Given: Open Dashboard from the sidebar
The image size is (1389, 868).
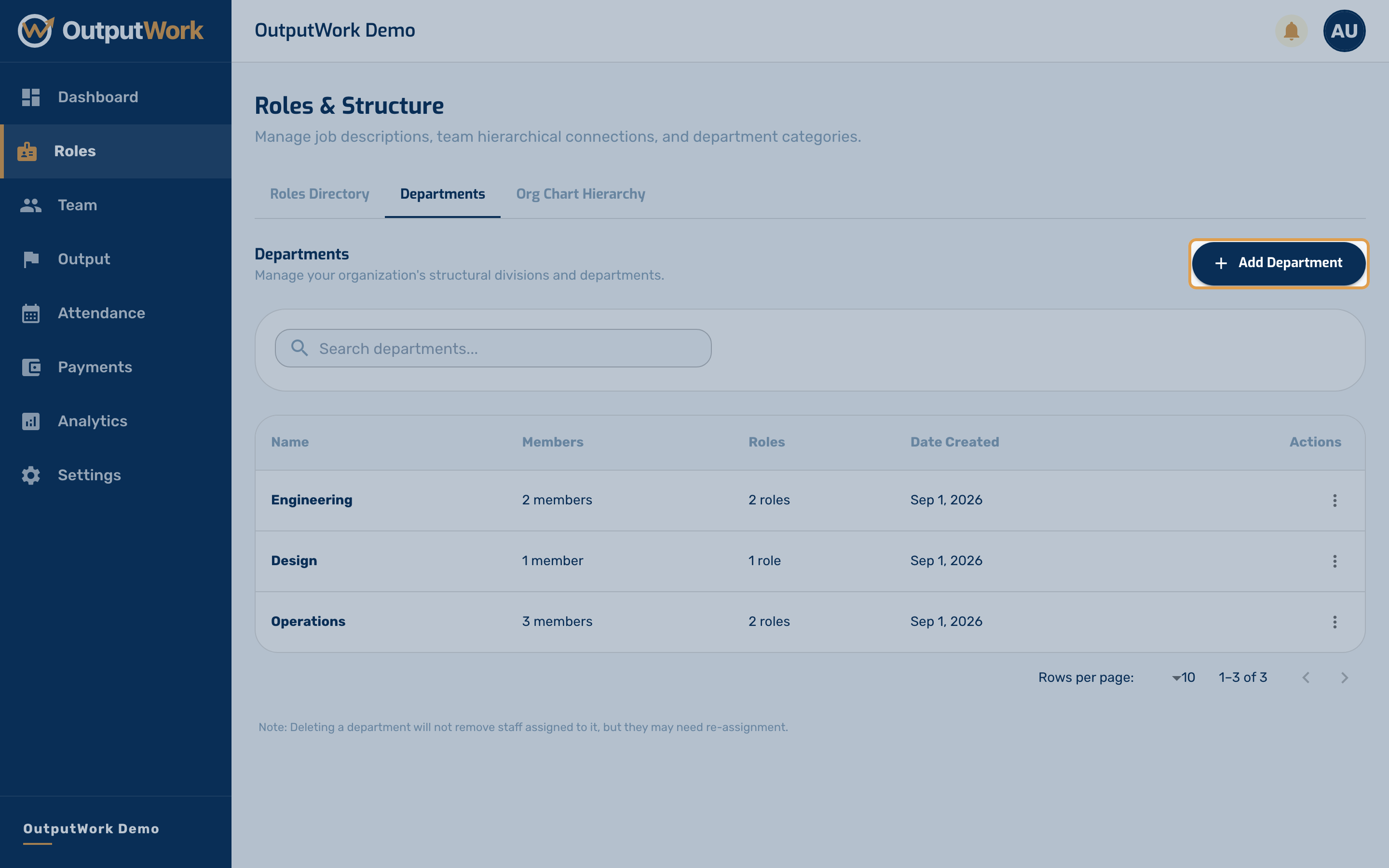Looking at the screenshot, I should 115,97.
